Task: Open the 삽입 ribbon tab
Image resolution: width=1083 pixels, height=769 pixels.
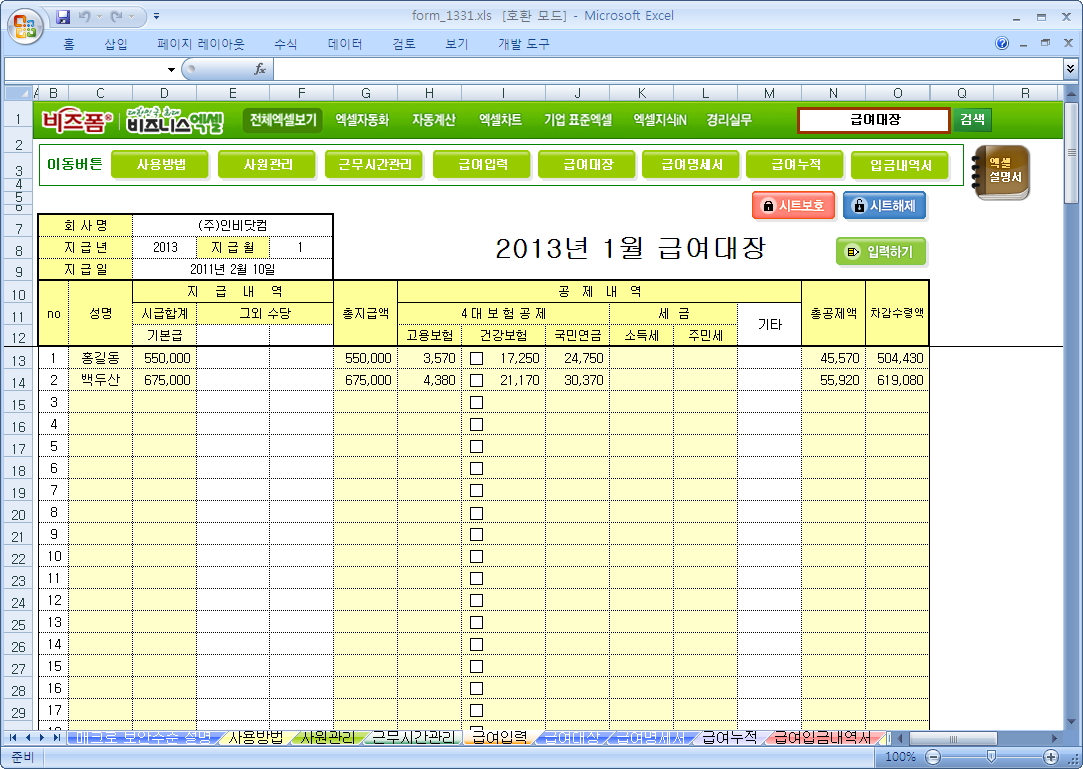Action: [116, 44]
